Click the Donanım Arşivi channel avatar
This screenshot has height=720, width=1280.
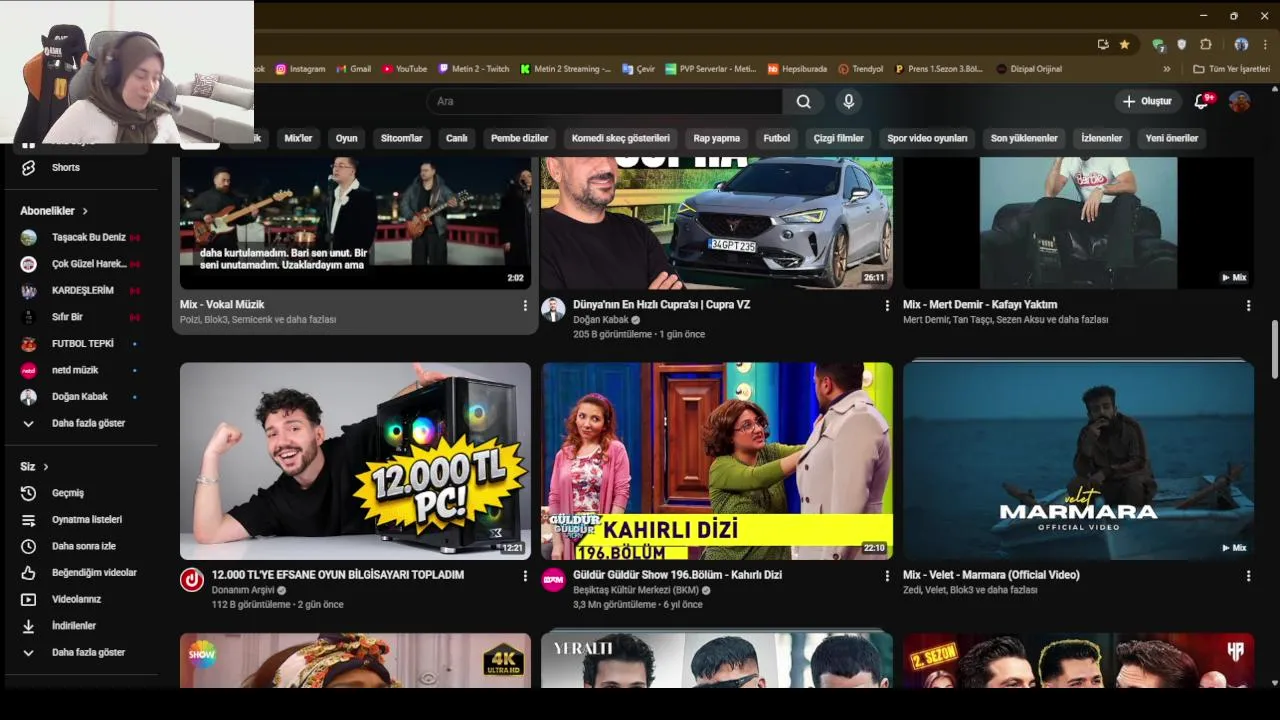pos(192,580)
